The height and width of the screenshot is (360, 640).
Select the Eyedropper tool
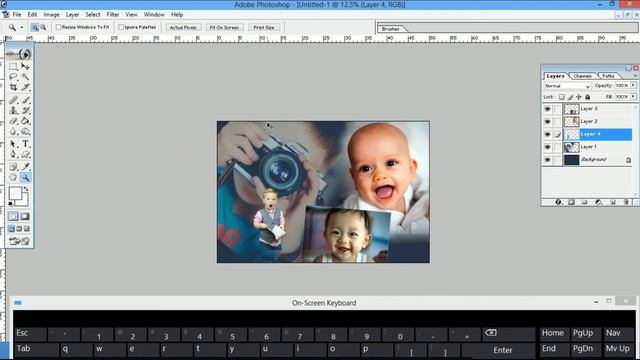25,167
